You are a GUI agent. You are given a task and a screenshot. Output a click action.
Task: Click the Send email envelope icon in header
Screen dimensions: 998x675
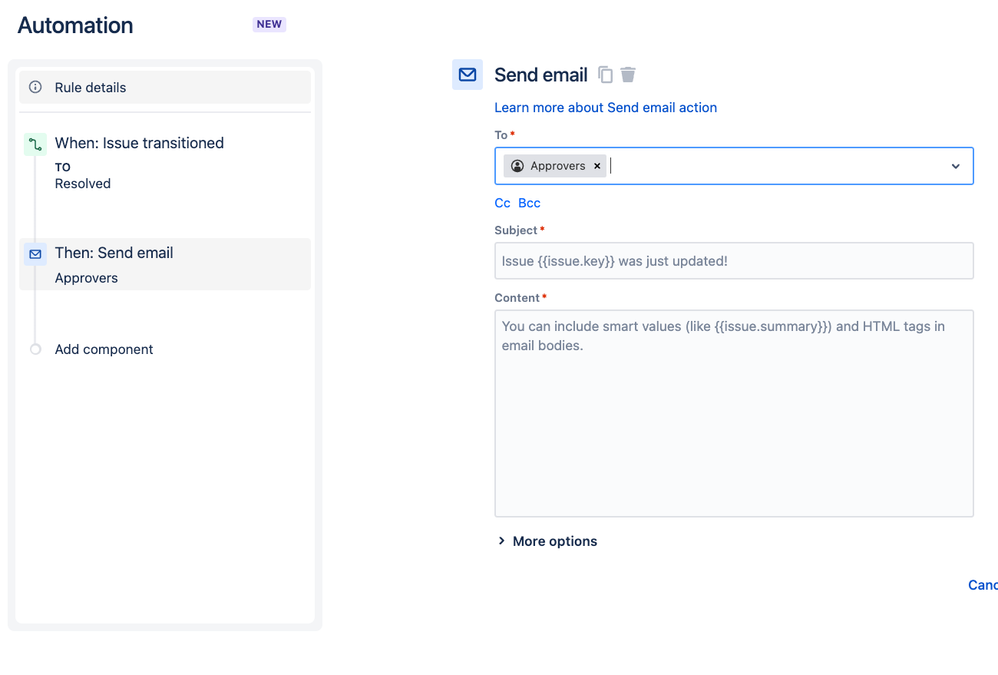coord(467,74)
